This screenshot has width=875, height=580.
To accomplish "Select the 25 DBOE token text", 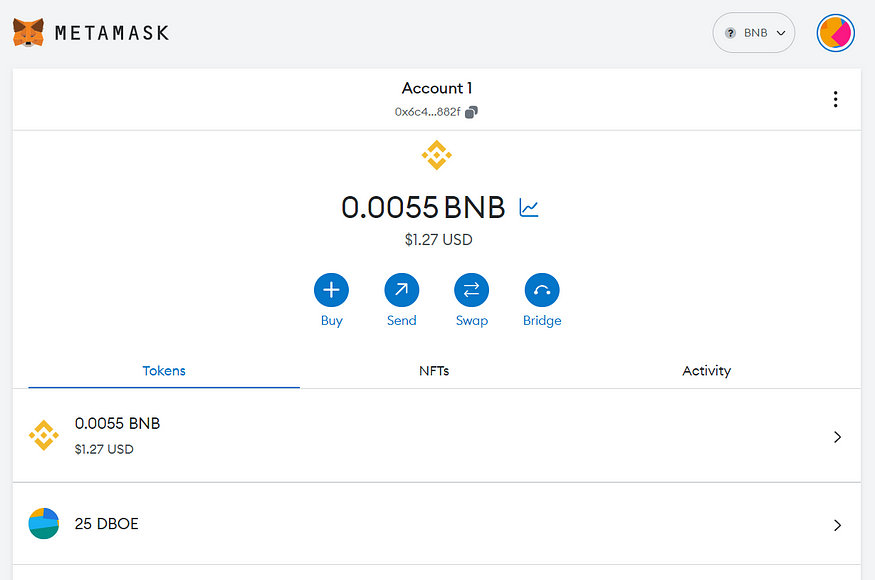I will click(x=107, y=524).
